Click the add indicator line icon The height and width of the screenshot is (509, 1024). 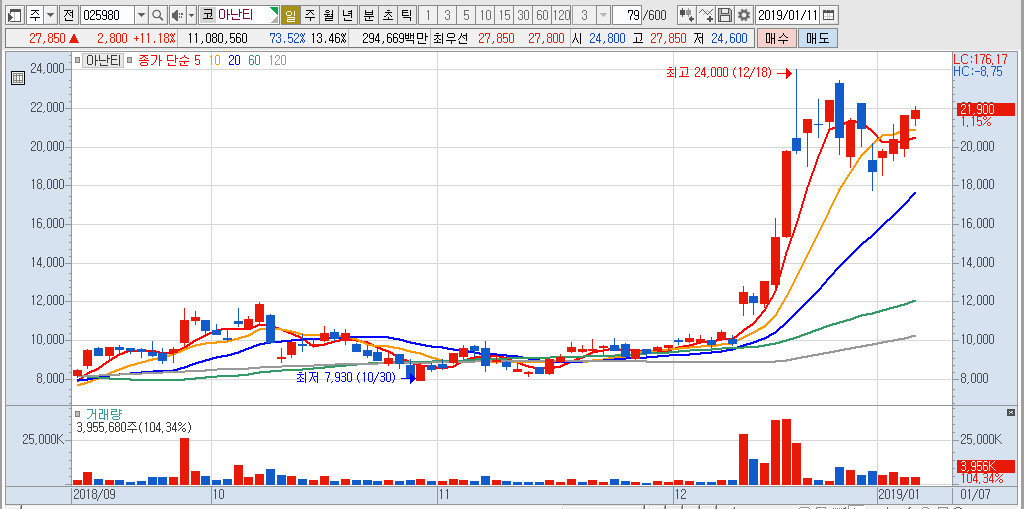pos(705,14)
